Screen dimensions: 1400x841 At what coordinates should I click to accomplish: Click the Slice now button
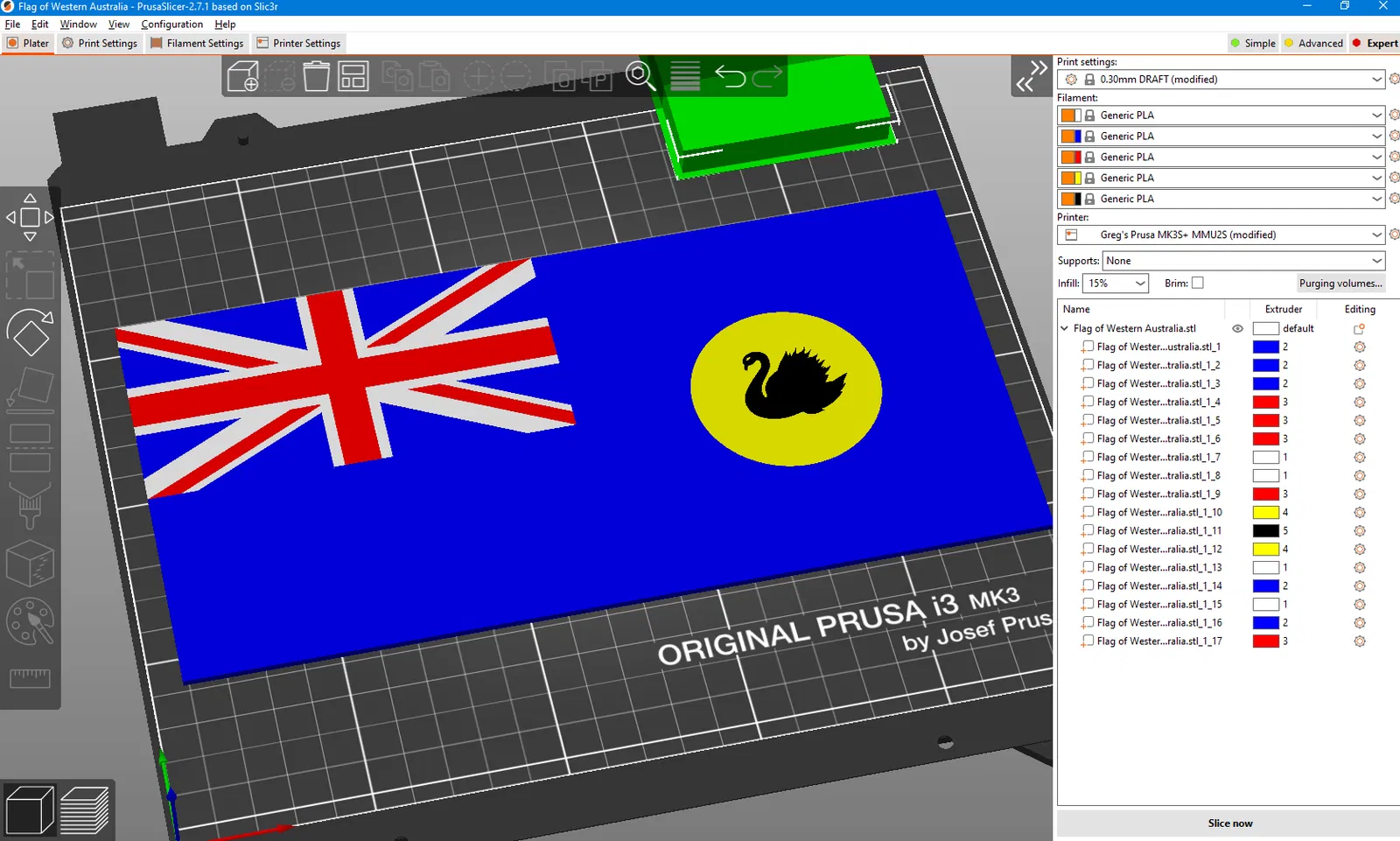point(1229,823)
